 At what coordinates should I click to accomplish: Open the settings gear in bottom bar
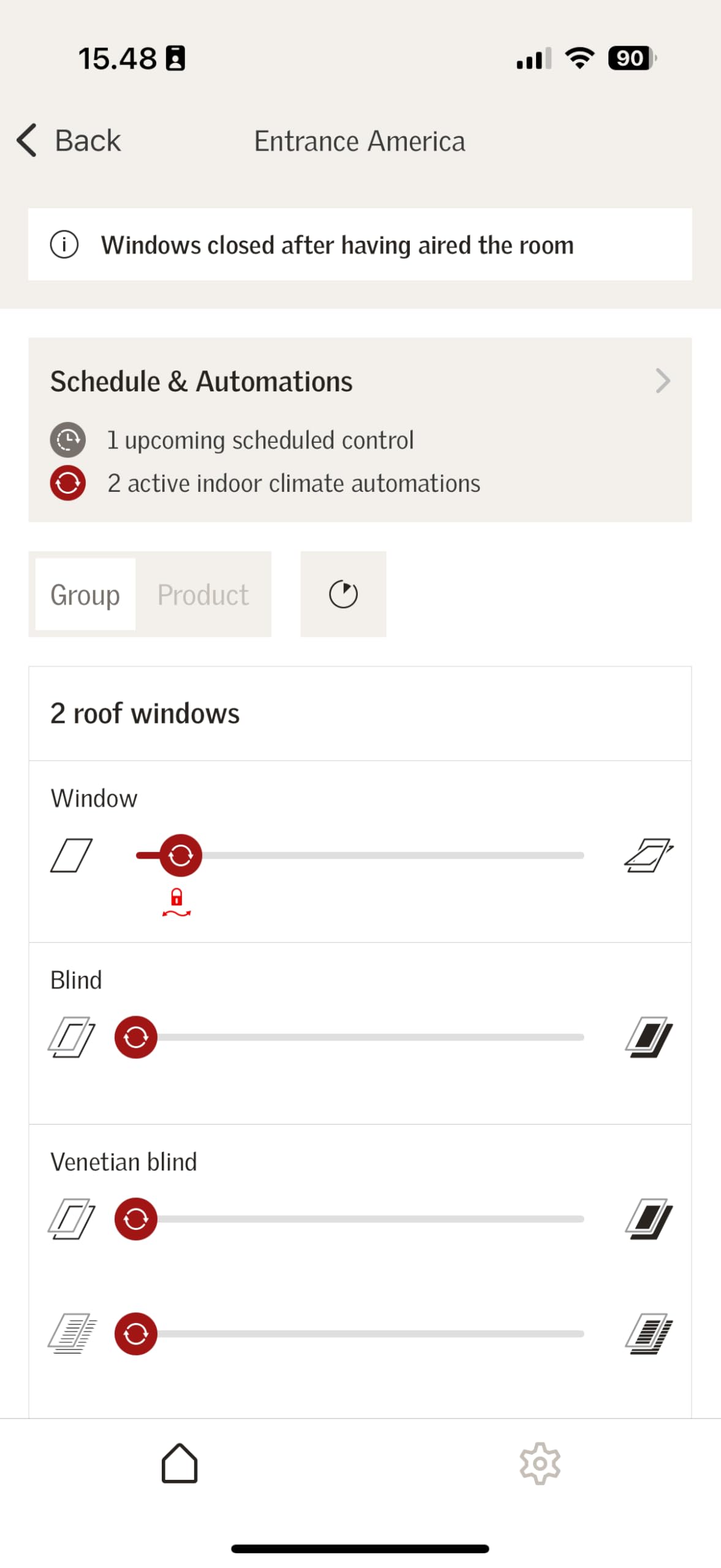click(540, 1463)
